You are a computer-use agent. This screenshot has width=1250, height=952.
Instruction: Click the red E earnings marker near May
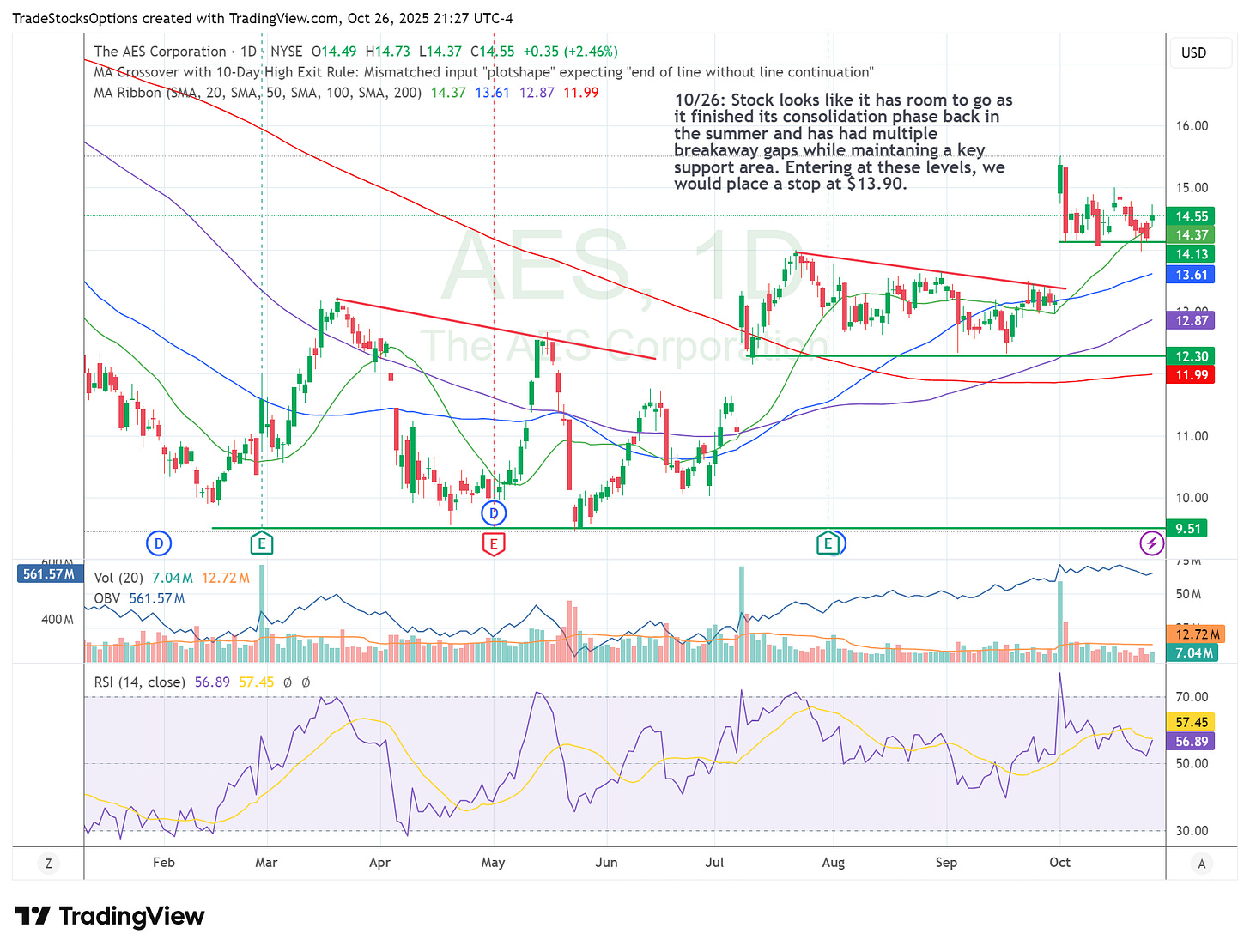click(494, 543)
